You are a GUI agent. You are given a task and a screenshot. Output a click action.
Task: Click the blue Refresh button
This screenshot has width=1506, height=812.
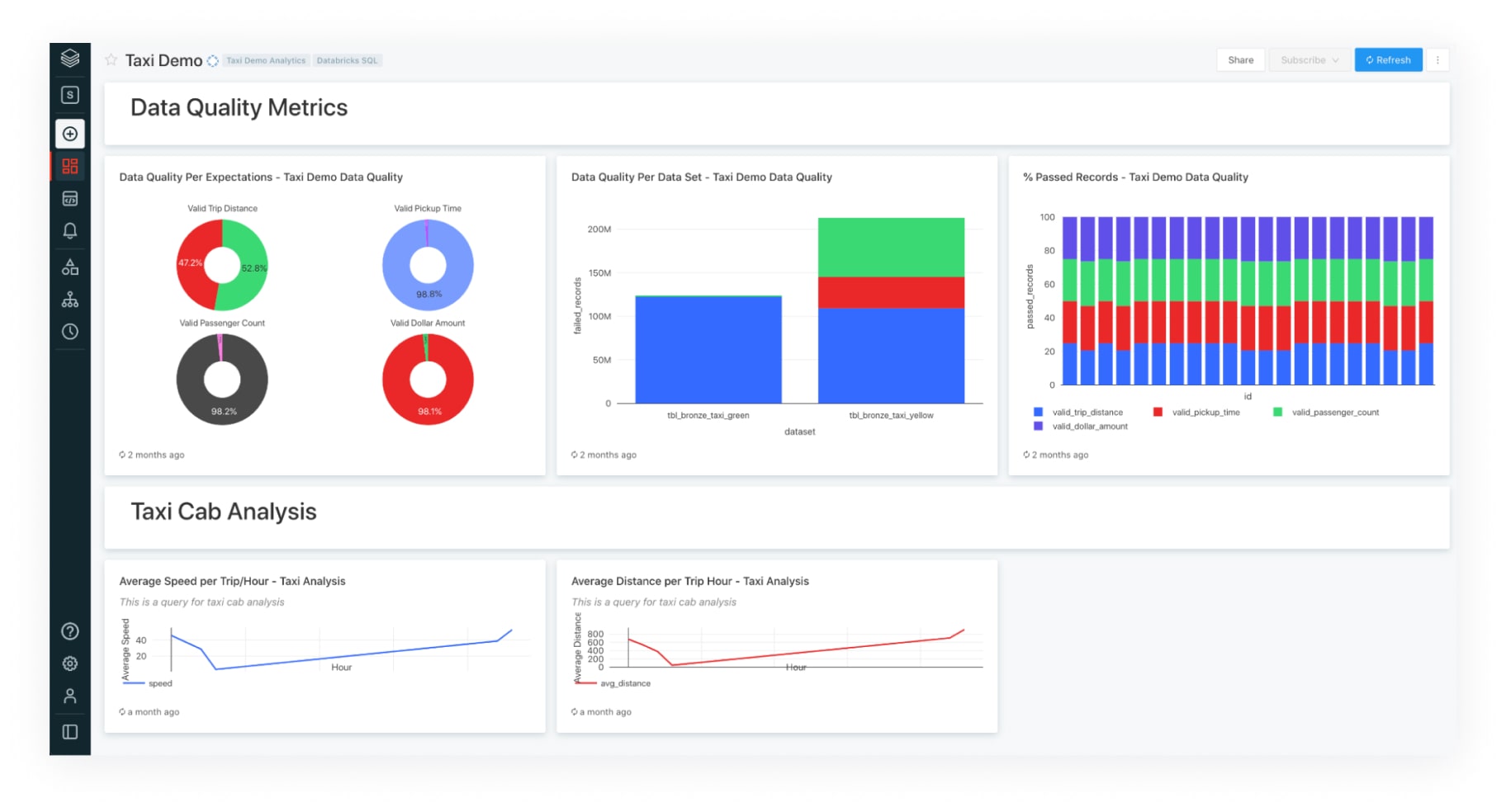(1388, 59)
